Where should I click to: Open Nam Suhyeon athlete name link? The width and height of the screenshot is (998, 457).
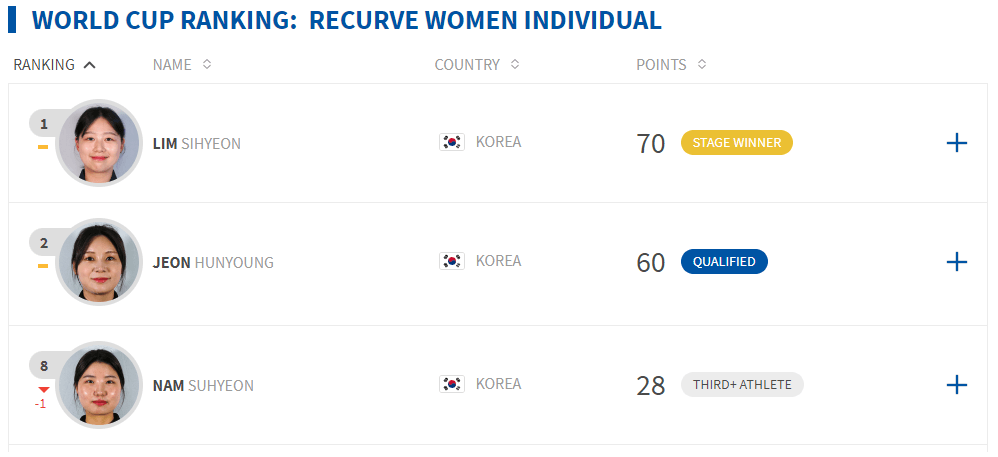[203, 386]
